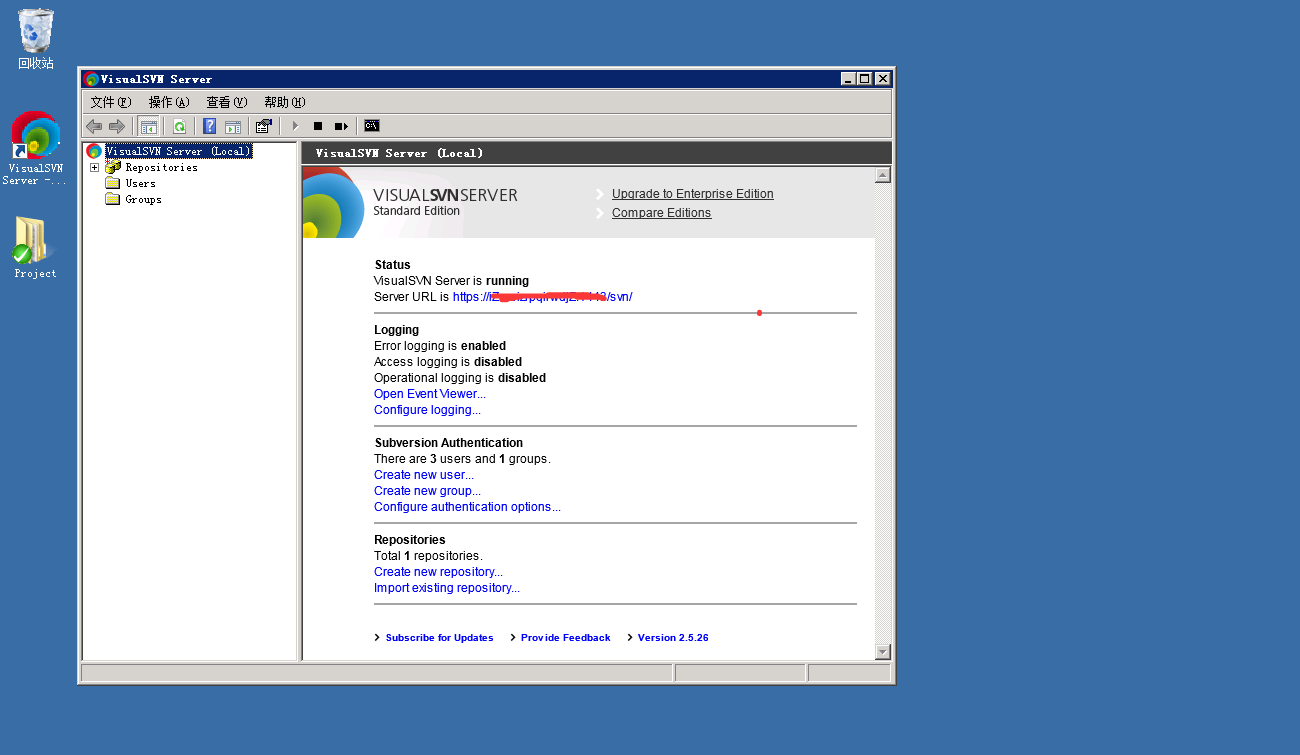1300x755 pixels.
Task: Click the vertical scrollbar track
Action: (x=882, y=413)
